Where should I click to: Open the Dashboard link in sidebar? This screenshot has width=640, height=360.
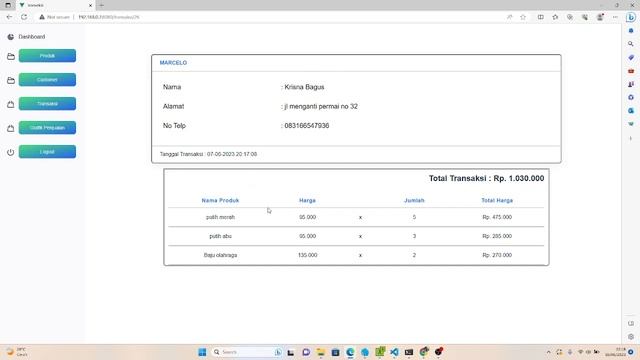tap(31, 37)
